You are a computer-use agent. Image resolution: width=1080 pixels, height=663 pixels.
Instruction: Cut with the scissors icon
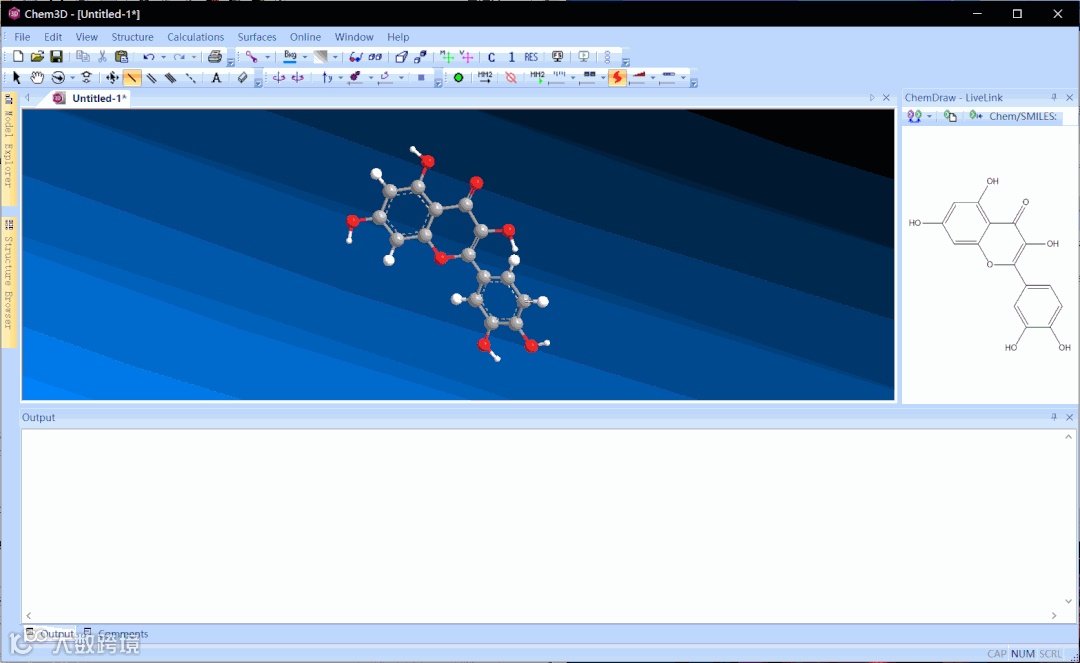point(102,57)
